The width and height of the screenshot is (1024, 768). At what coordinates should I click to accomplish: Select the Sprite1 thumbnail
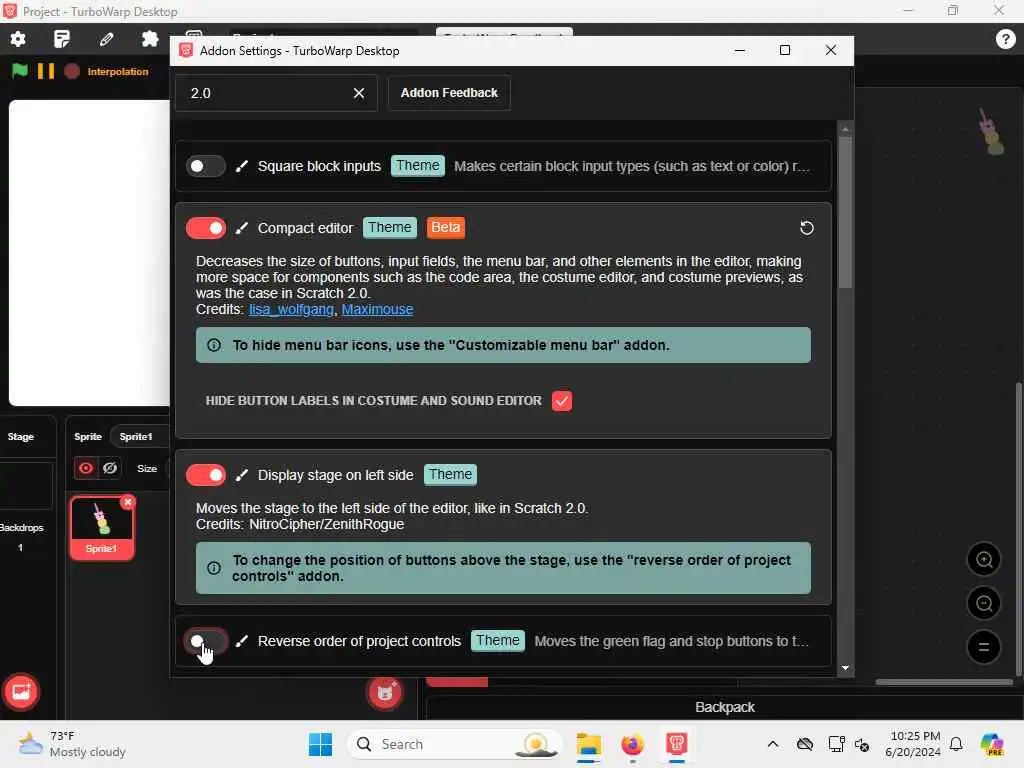[x=102, y=528]
